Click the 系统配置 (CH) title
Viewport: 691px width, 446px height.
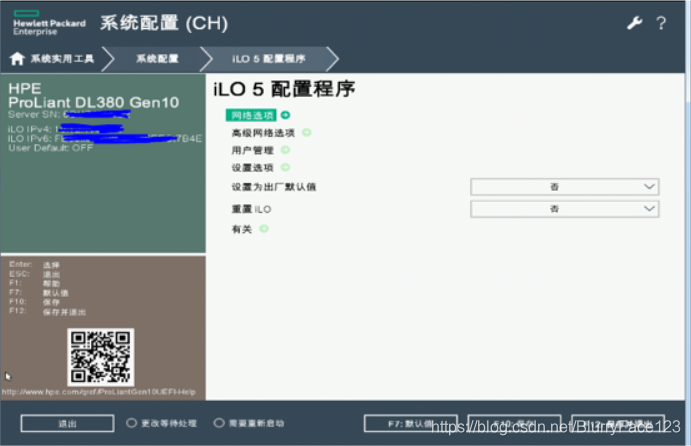[164, 23]
